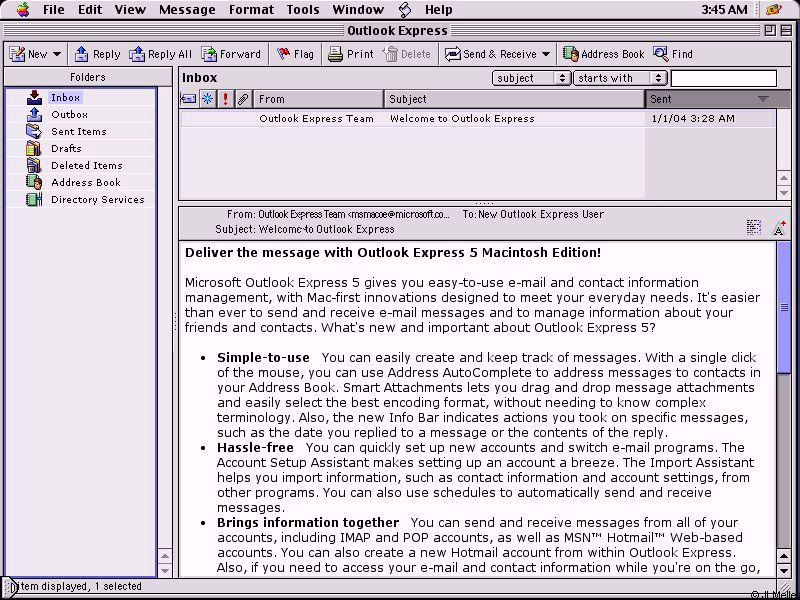Image resolution: width=800 pixels, height=600 pixels.
Task: Sort messages by the From column
Action: 318,99
